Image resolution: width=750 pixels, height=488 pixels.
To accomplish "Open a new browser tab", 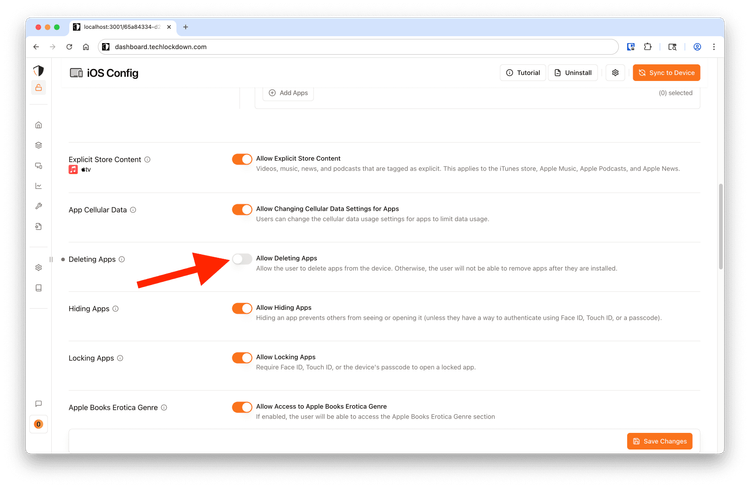I will pyautogui.click(x=186, y=27).
